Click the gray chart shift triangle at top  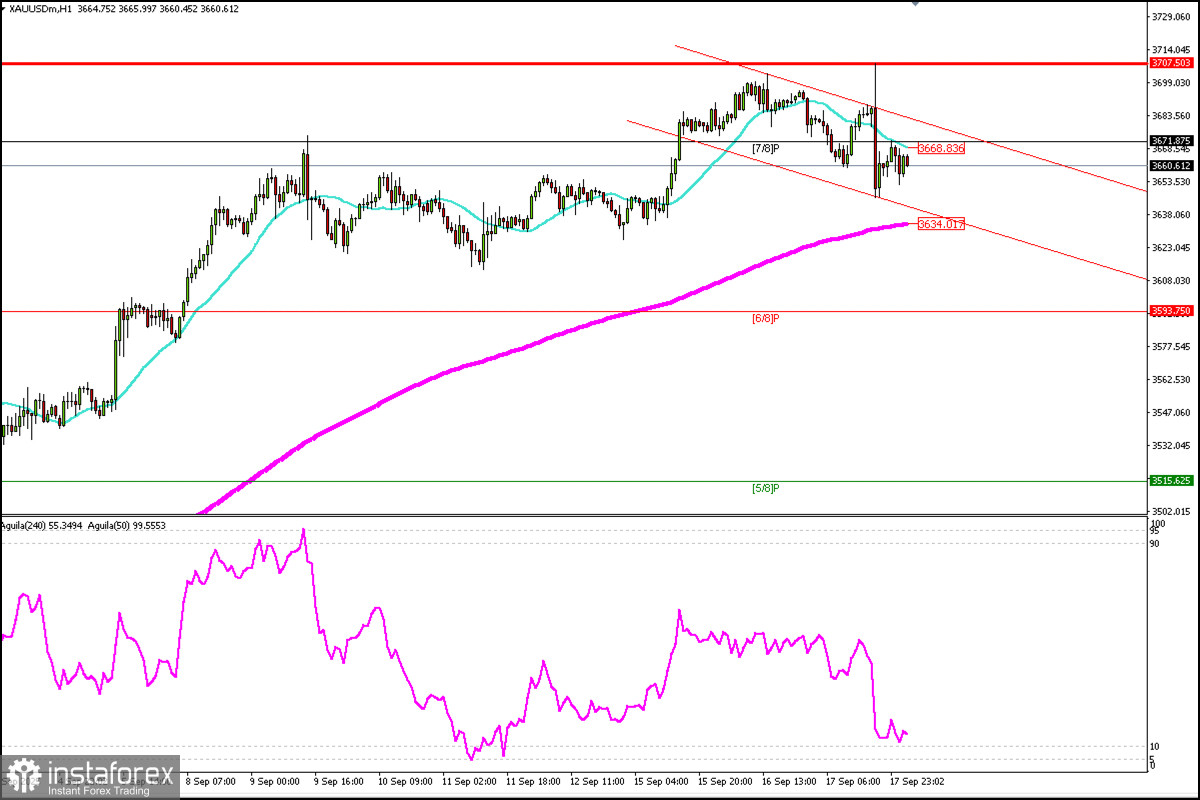[x=915, y=3]
